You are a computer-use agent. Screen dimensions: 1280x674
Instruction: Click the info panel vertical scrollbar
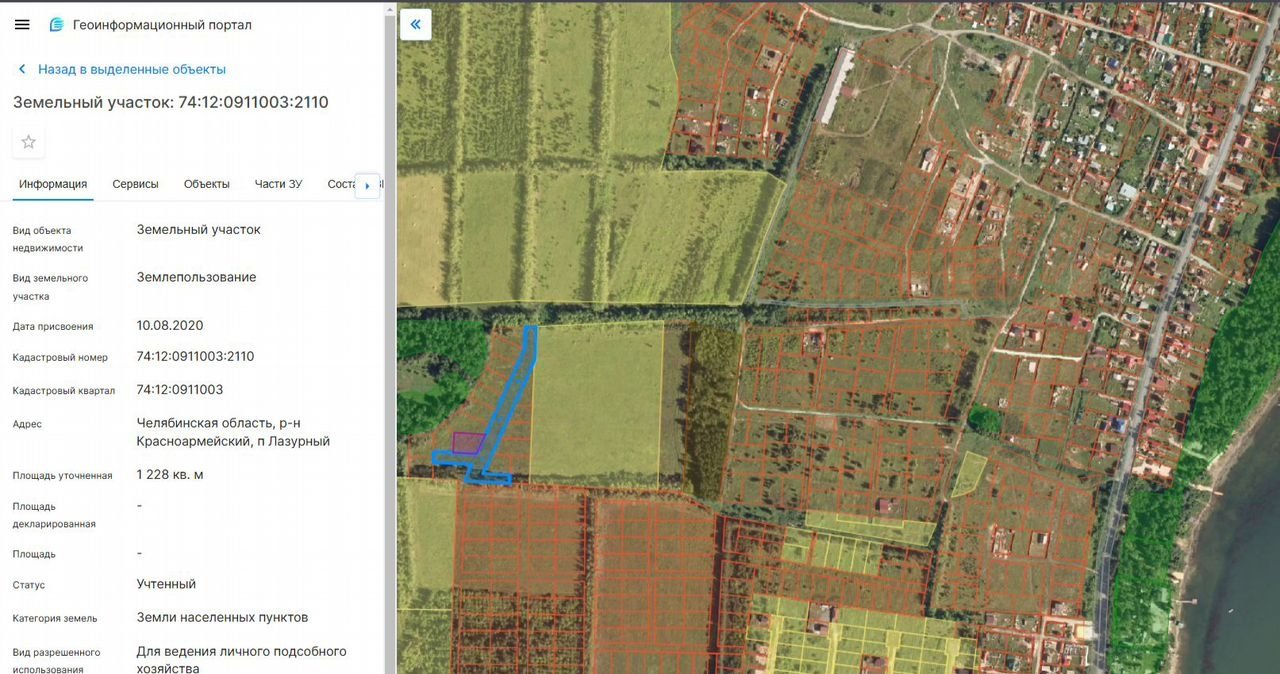coord(390,300)
